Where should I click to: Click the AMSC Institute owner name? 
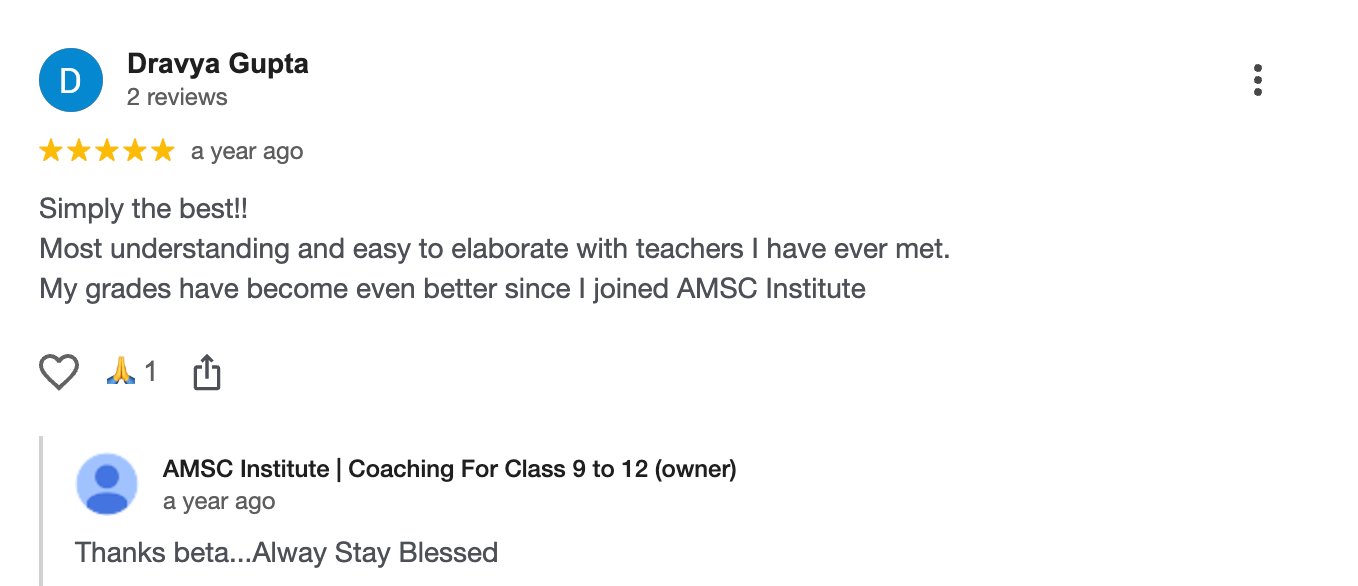point(449,469)
